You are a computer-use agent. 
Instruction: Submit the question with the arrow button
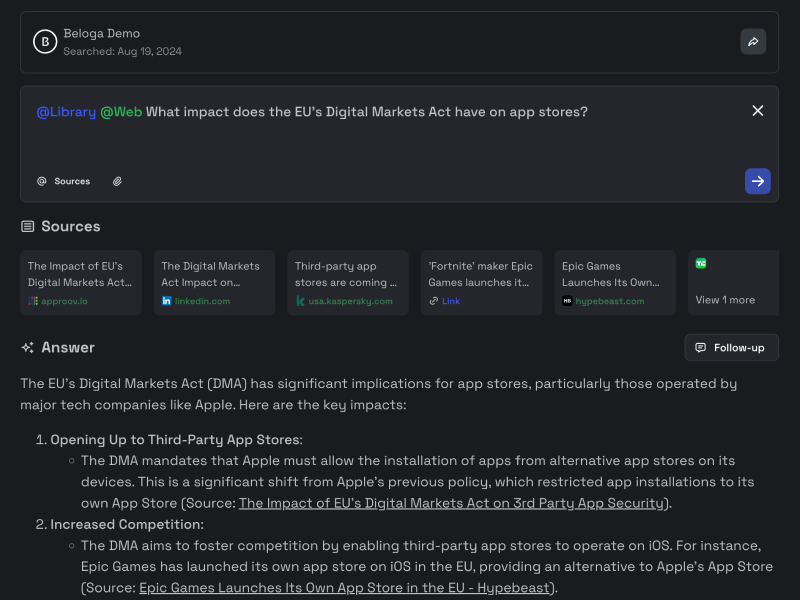758,181
